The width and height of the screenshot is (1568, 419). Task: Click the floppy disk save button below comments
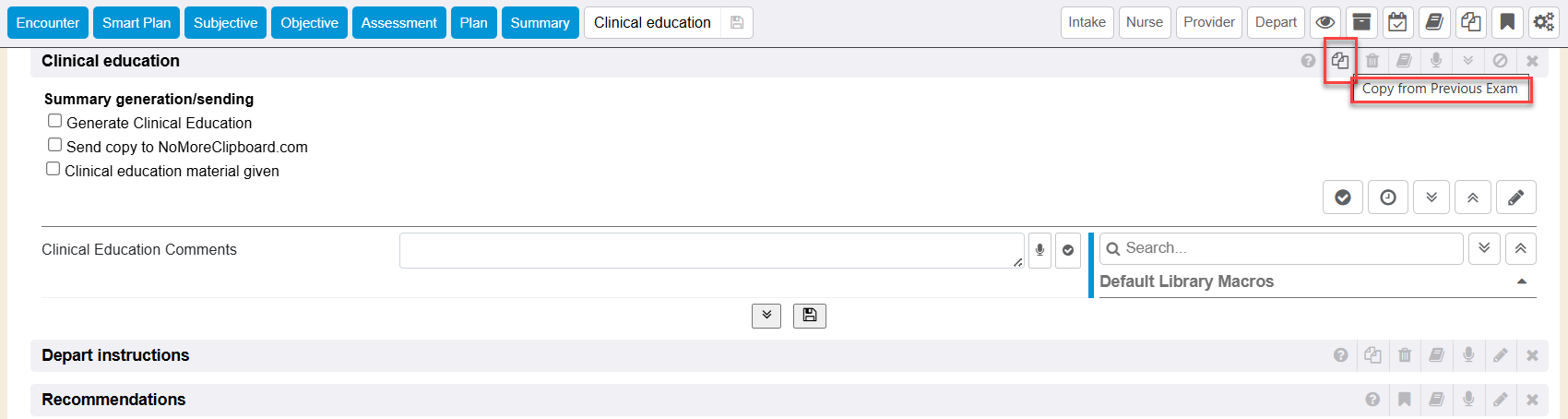pos(809,316)
